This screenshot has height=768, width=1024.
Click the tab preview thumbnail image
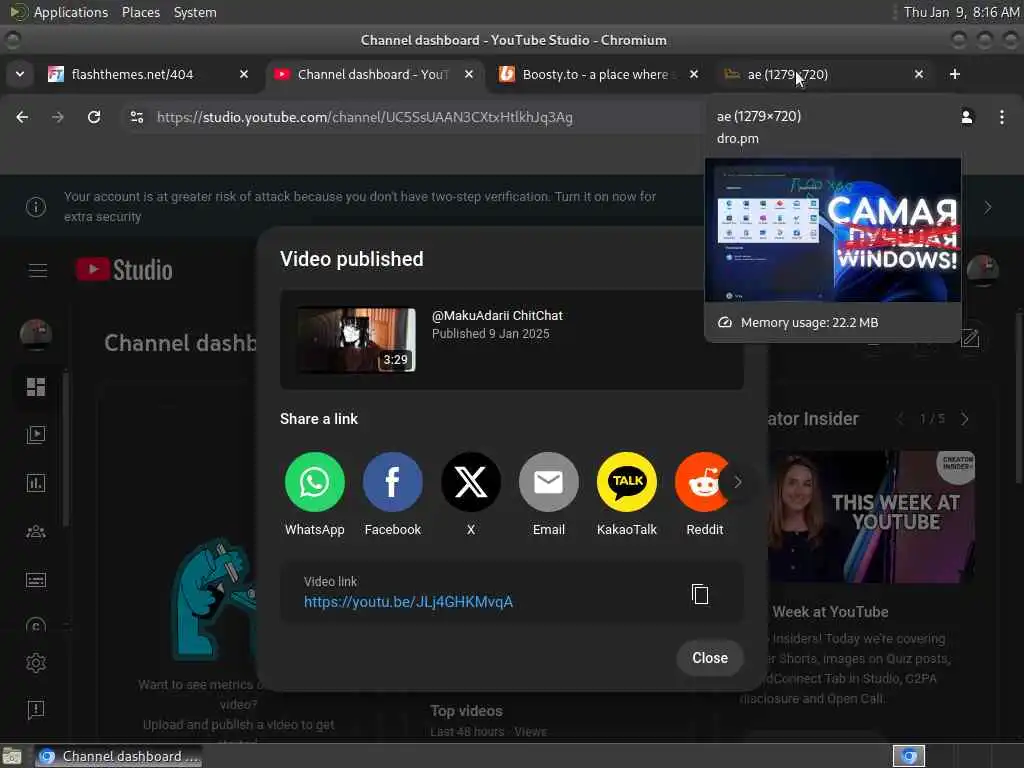(833, 230)
